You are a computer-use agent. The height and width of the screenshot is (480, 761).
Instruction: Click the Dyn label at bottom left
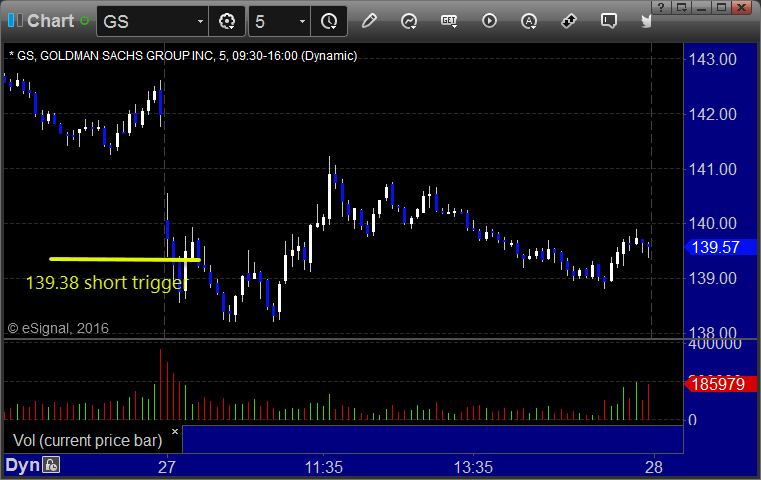tap(22, 465)
